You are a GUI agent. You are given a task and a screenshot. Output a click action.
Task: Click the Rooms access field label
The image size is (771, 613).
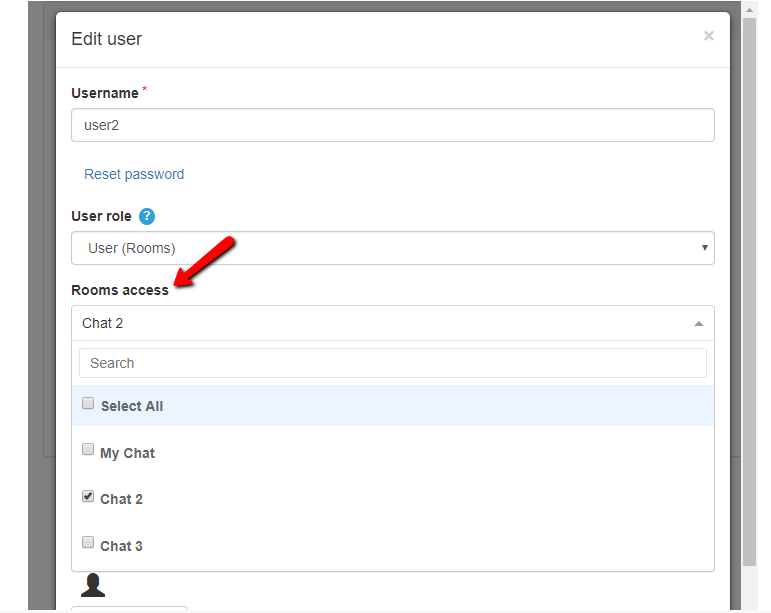tap(120, 290)
